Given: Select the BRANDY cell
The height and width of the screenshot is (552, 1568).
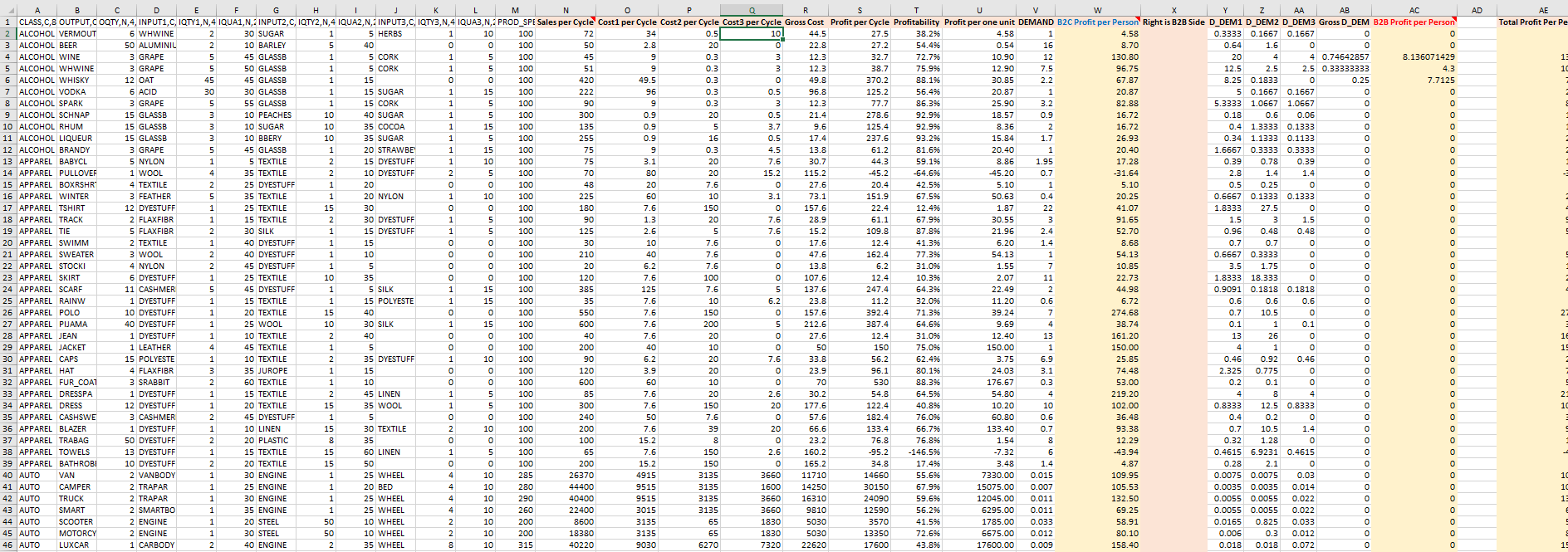Looking at the screenshot, I should (x=77, y=150).
